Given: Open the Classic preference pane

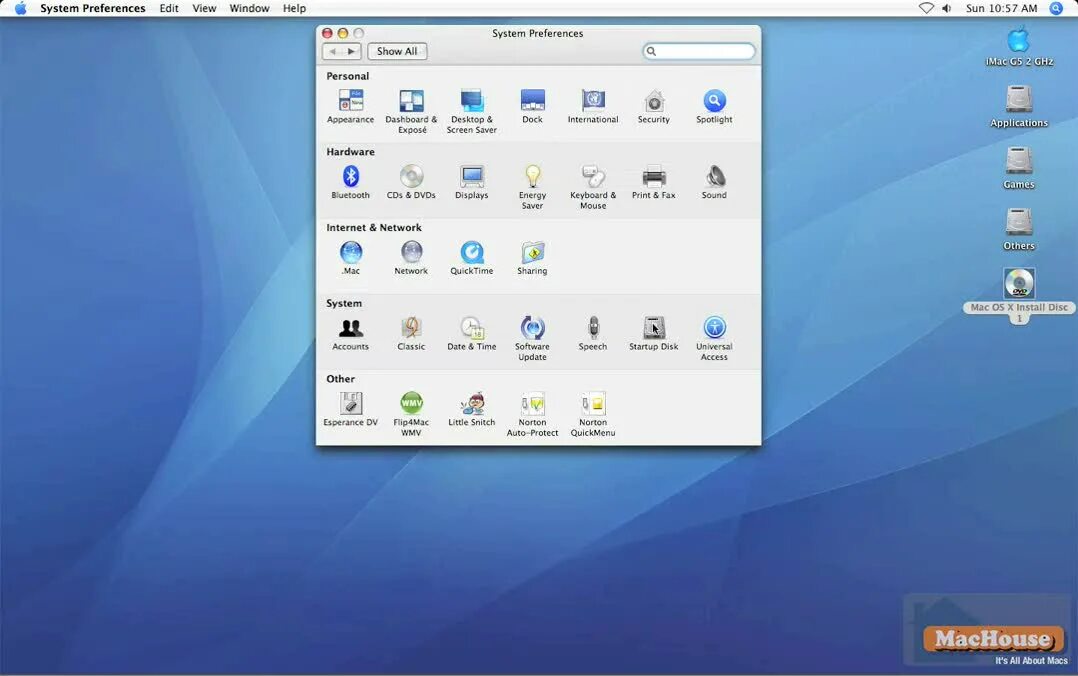Looking at the screenshot, I should [x=411, y=334].
